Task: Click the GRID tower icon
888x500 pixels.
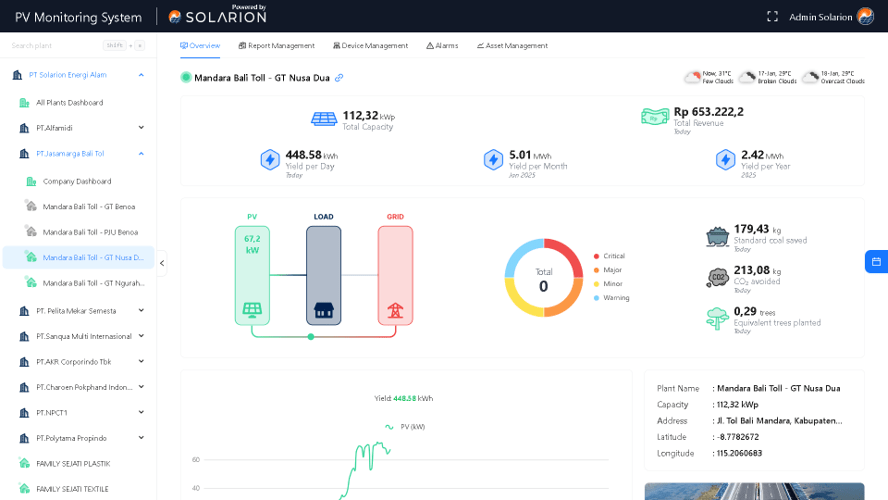Action: coord(395,310)
